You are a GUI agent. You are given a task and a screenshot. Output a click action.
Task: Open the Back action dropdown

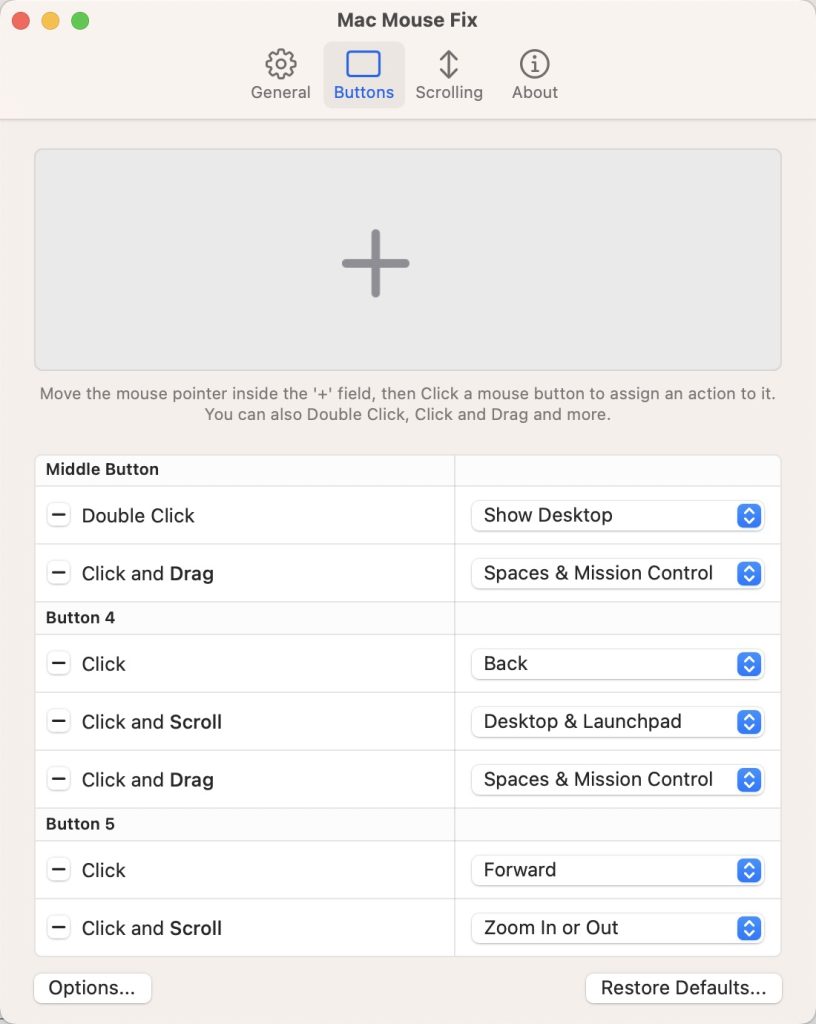[x=617, y=664]
